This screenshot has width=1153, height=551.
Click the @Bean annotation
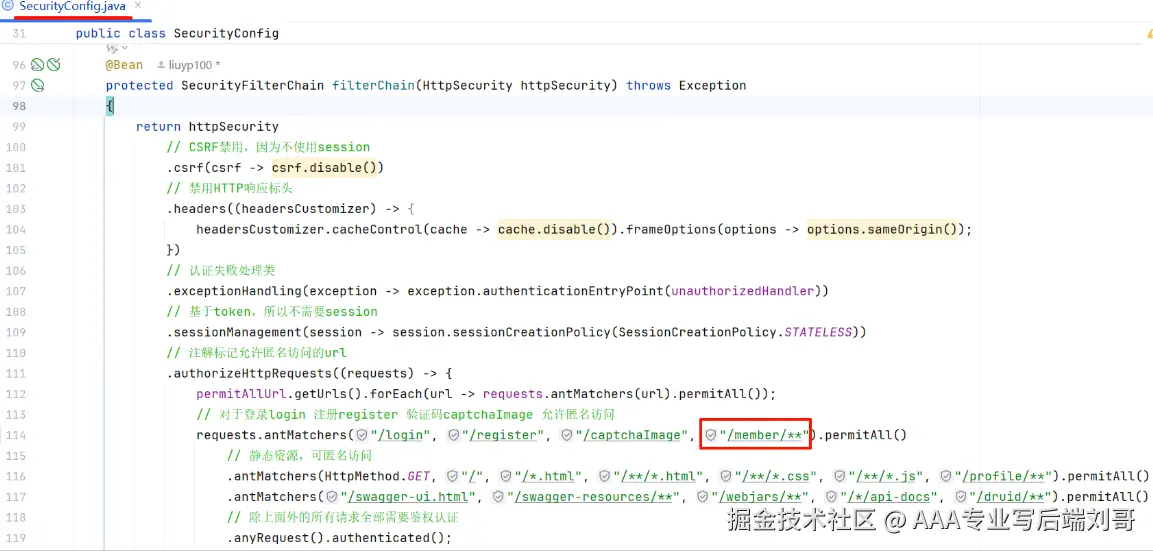124,65
